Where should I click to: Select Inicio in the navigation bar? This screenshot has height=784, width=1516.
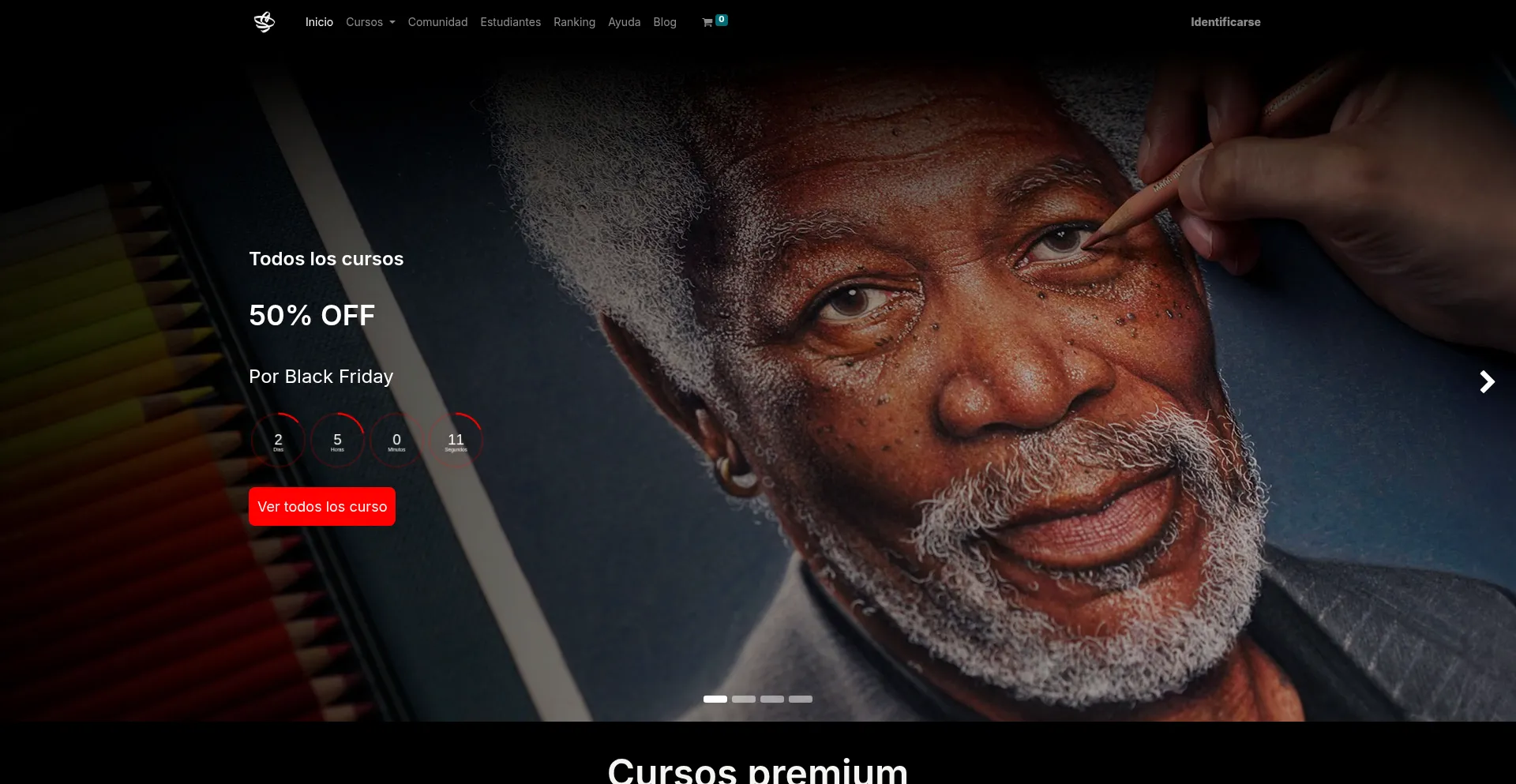[x=319, y=22]
